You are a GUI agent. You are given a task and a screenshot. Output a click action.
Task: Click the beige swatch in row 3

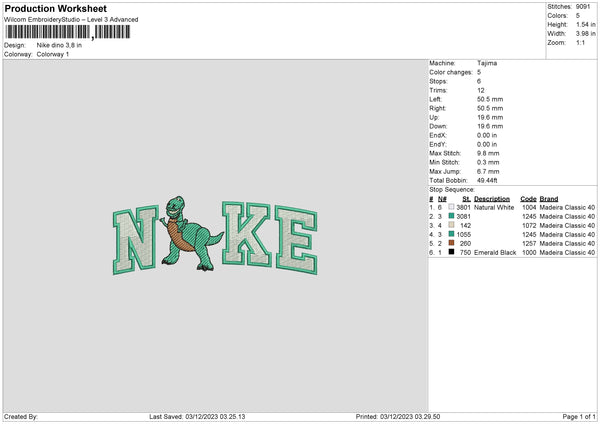pyautogui.click(x=452, y=225)
